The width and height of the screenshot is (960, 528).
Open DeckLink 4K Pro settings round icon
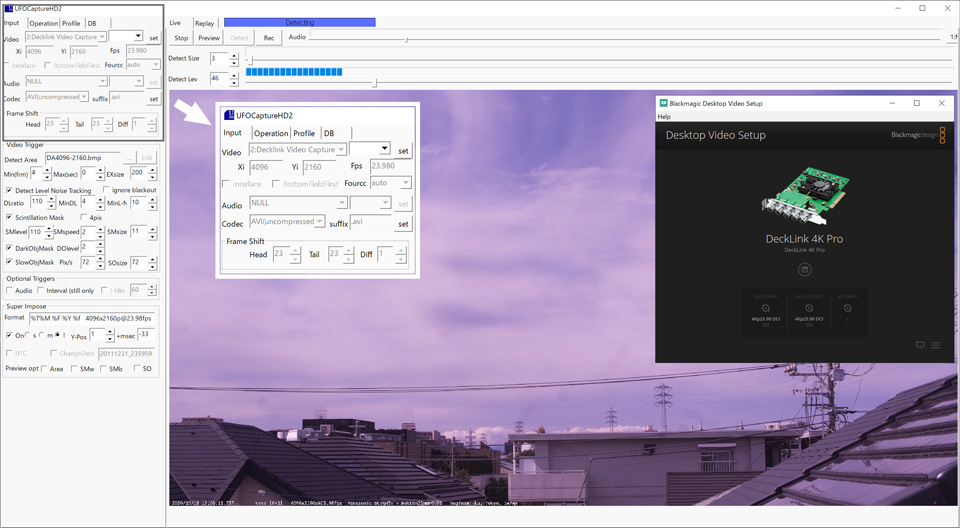pos(805,269)
